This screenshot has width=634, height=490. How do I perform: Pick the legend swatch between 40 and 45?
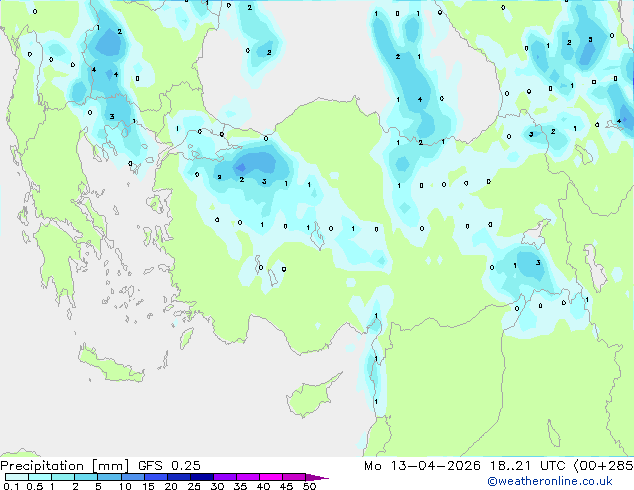click(271, 477)
